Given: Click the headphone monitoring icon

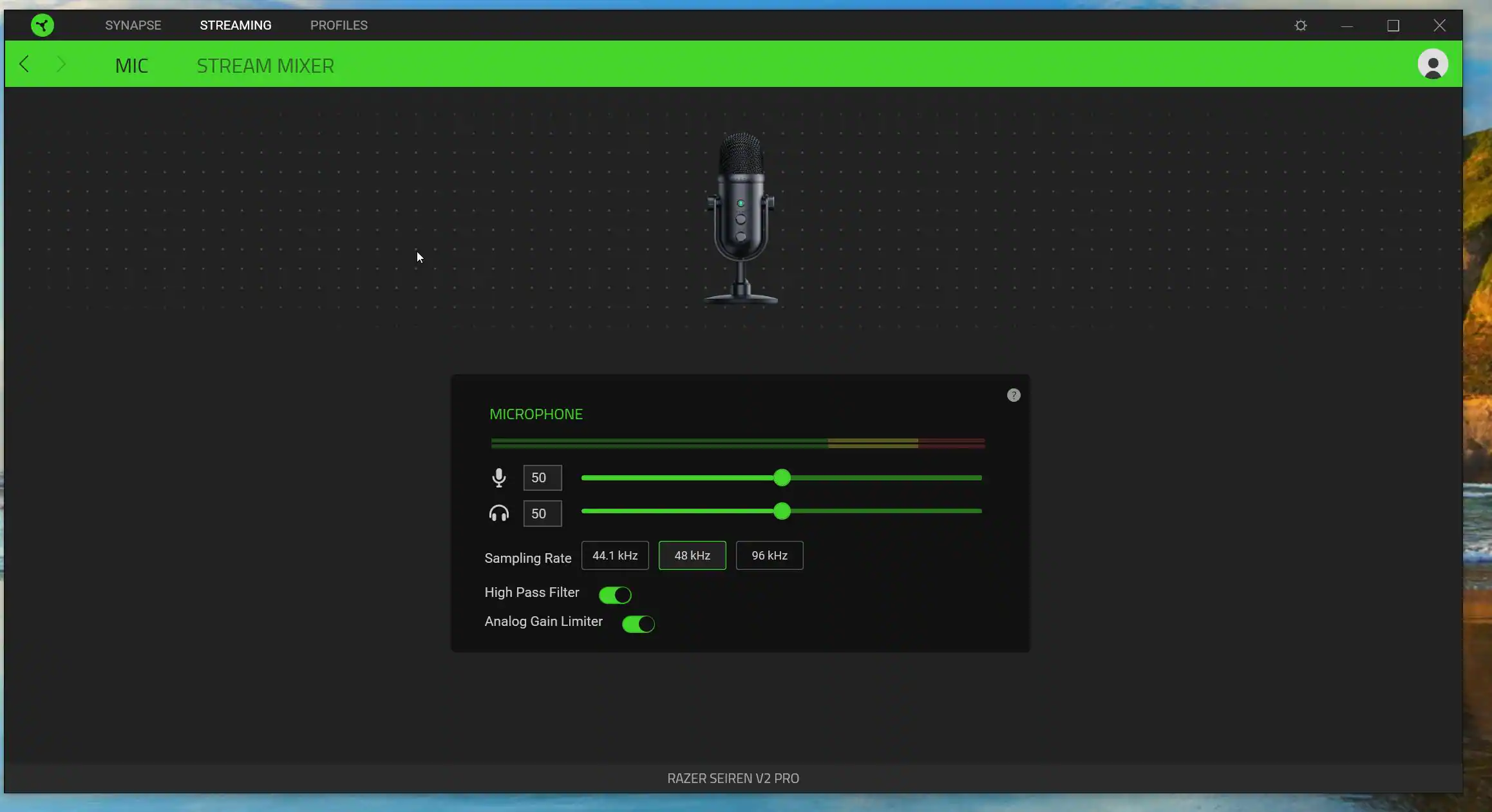Looking at the screenshot, I should coord(499,513).
